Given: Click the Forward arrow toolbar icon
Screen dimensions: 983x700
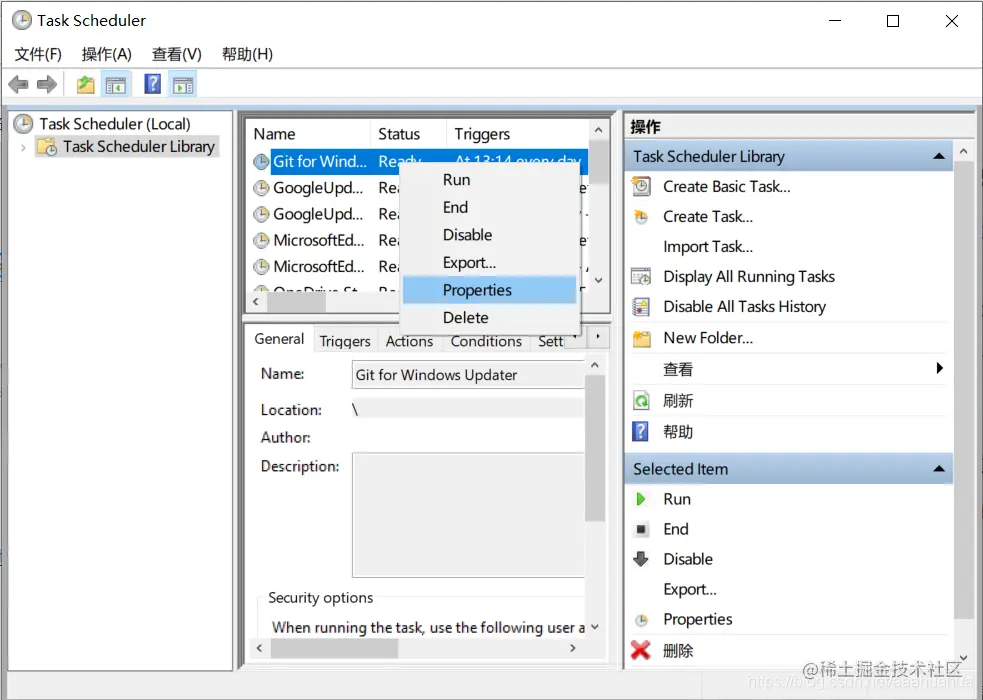Looking at the screenshot, I should point(47,84).
